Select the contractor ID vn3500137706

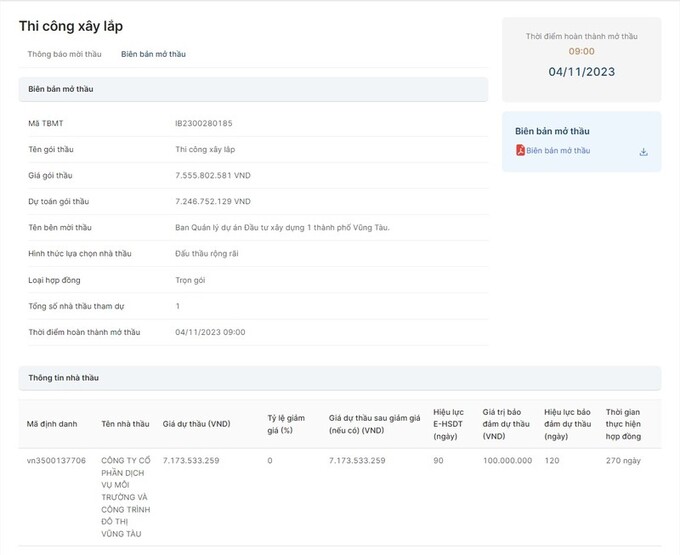(x=56, y=460)
